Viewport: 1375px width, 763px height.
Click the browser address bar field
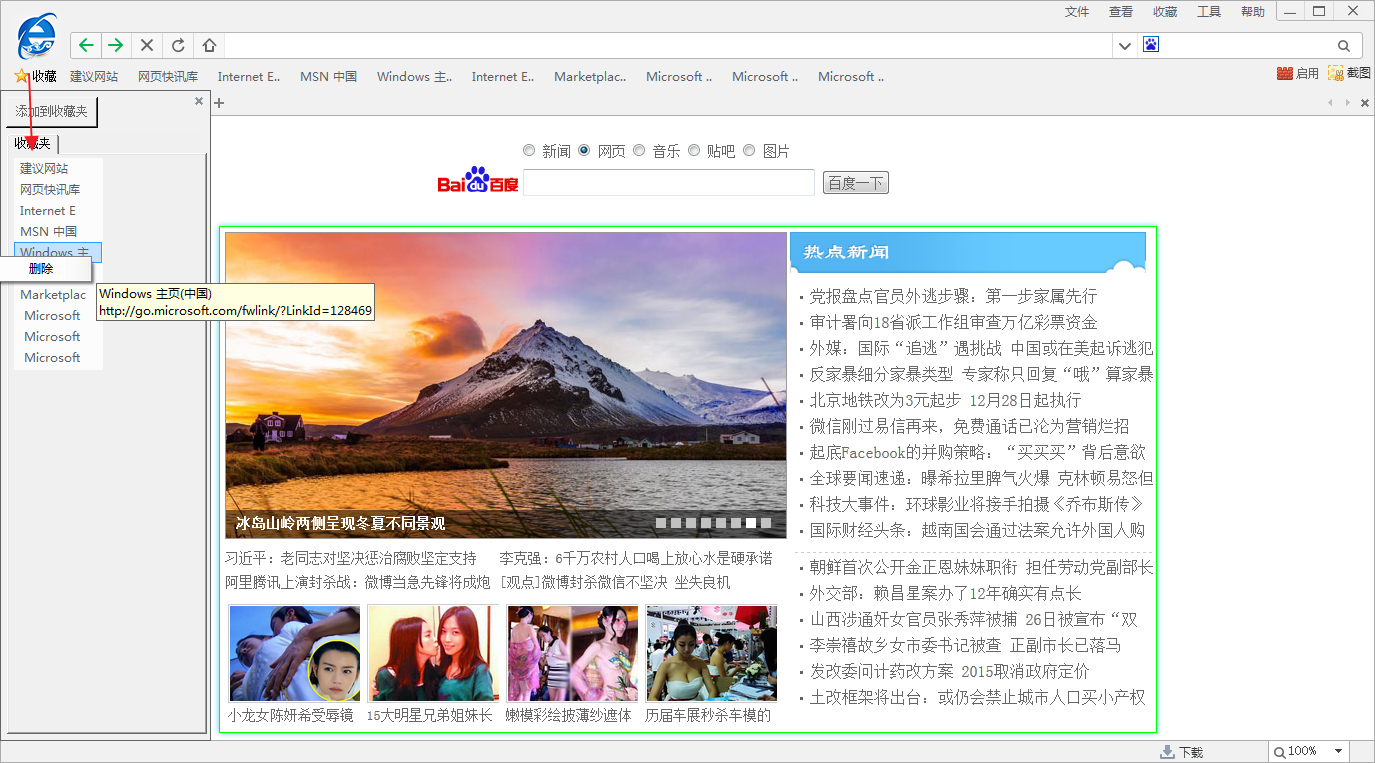(668, 45)
